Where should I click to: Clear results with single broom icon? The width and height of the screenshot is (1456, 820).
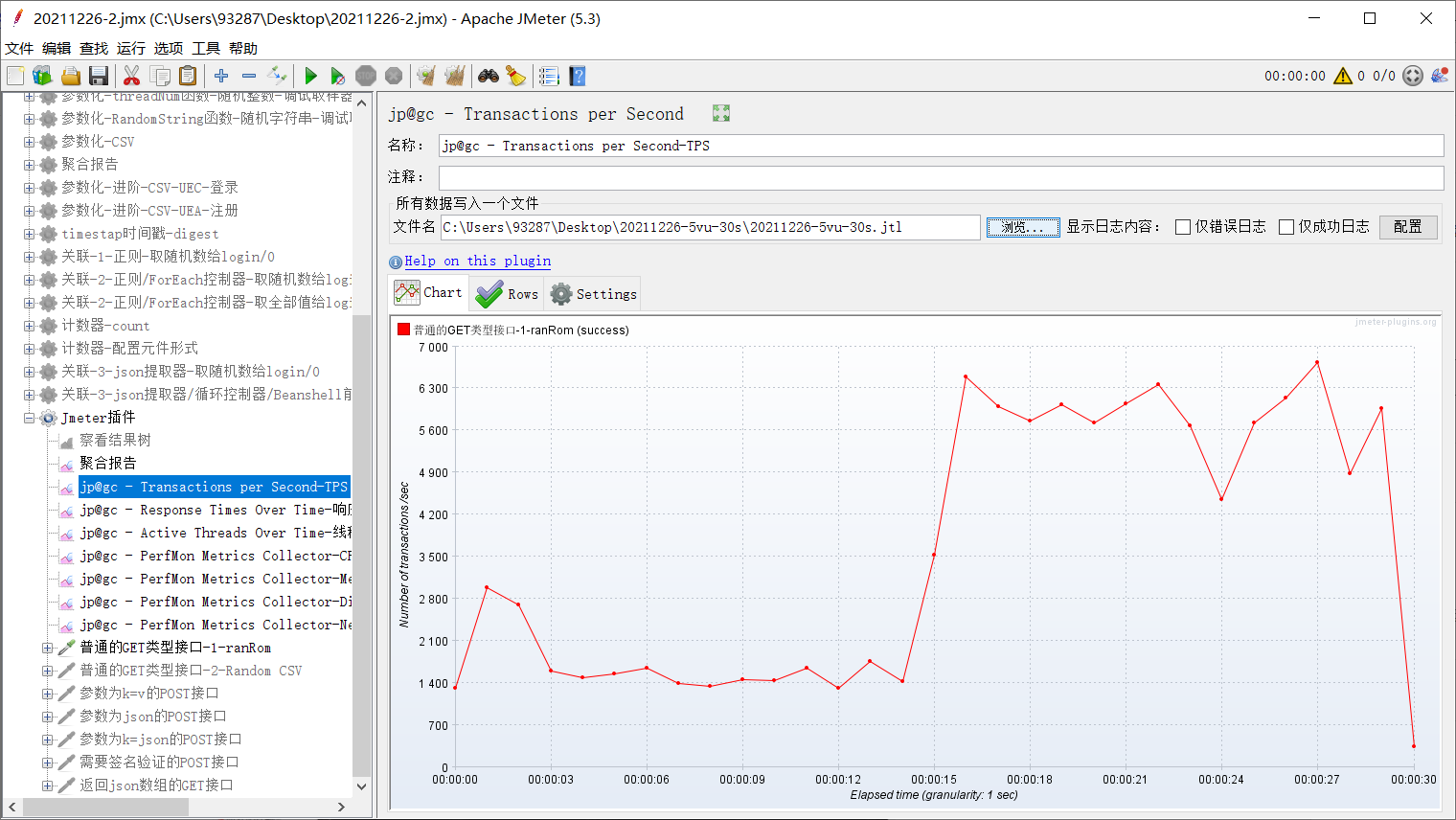(426, 76)
